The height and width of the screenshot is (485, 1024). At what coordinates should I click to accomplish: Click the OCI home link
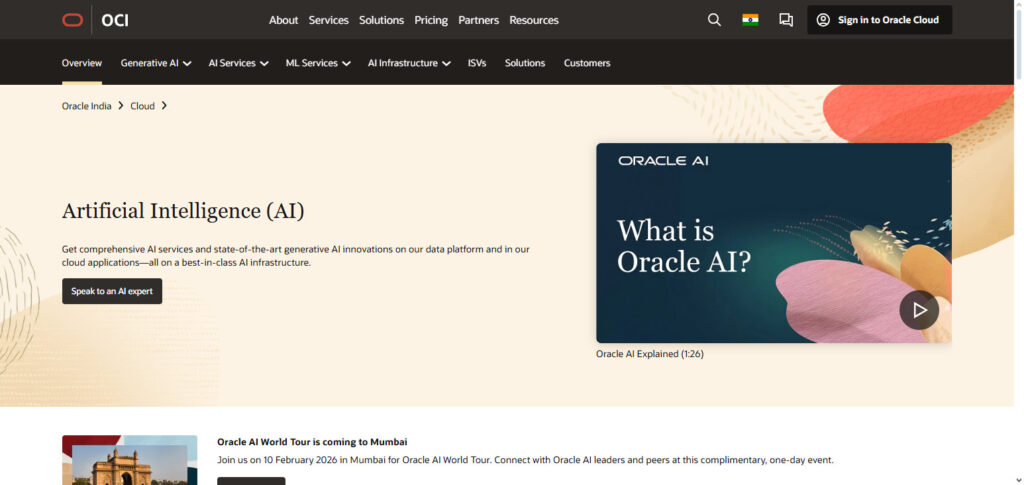(x=115, y=20)
